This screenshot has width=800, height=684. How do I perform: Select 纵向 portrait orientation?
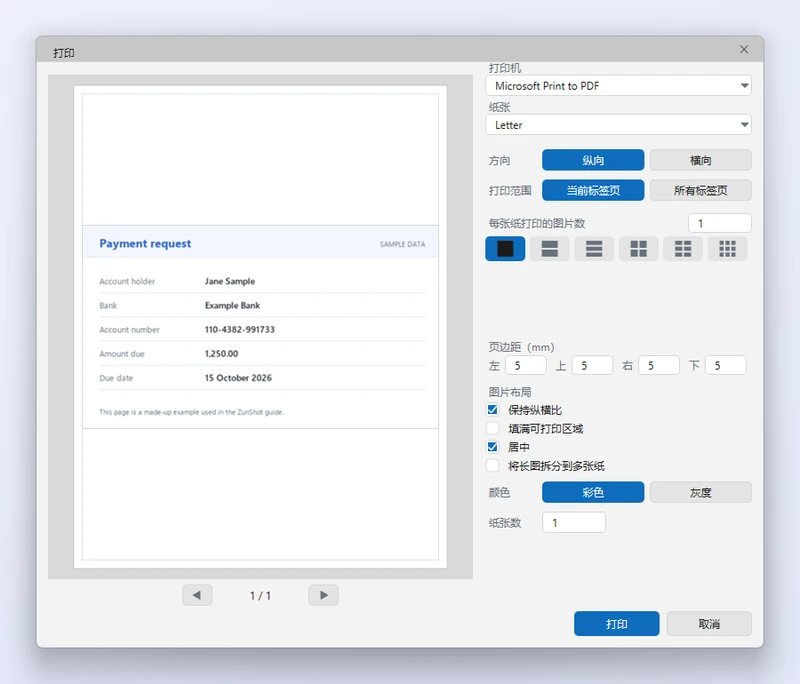593,160
